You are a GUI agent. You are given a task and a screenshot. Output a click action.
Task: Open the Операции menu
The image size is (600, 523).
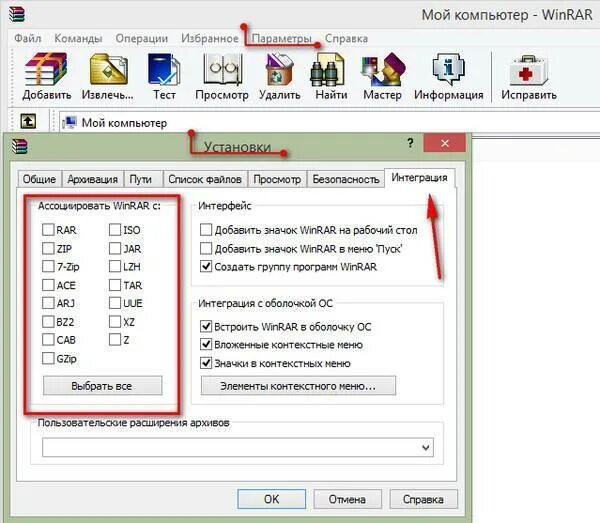(x=142, y=38)
